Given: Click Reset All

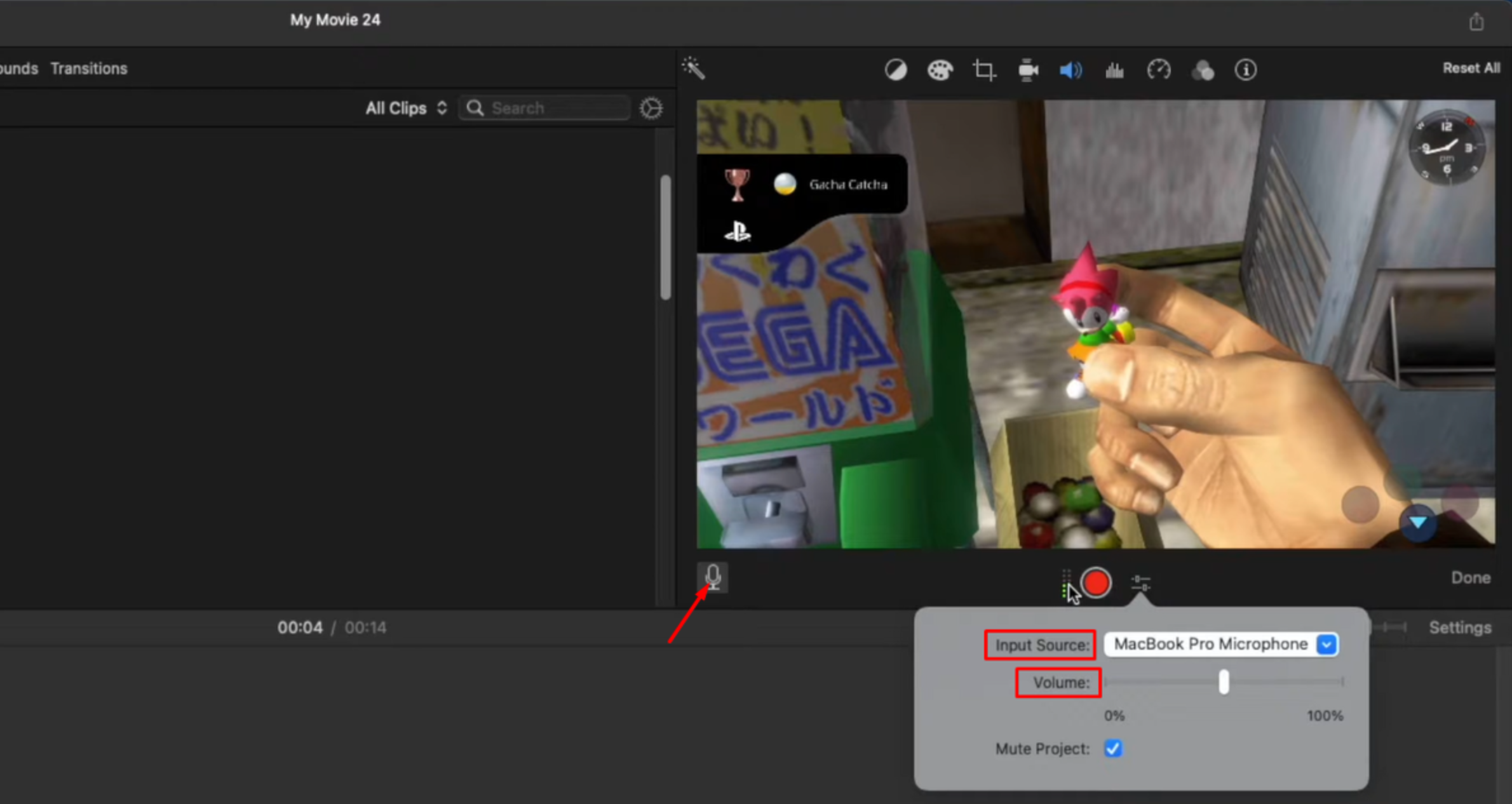Looking at the screenshot, I should [1471, 68].
